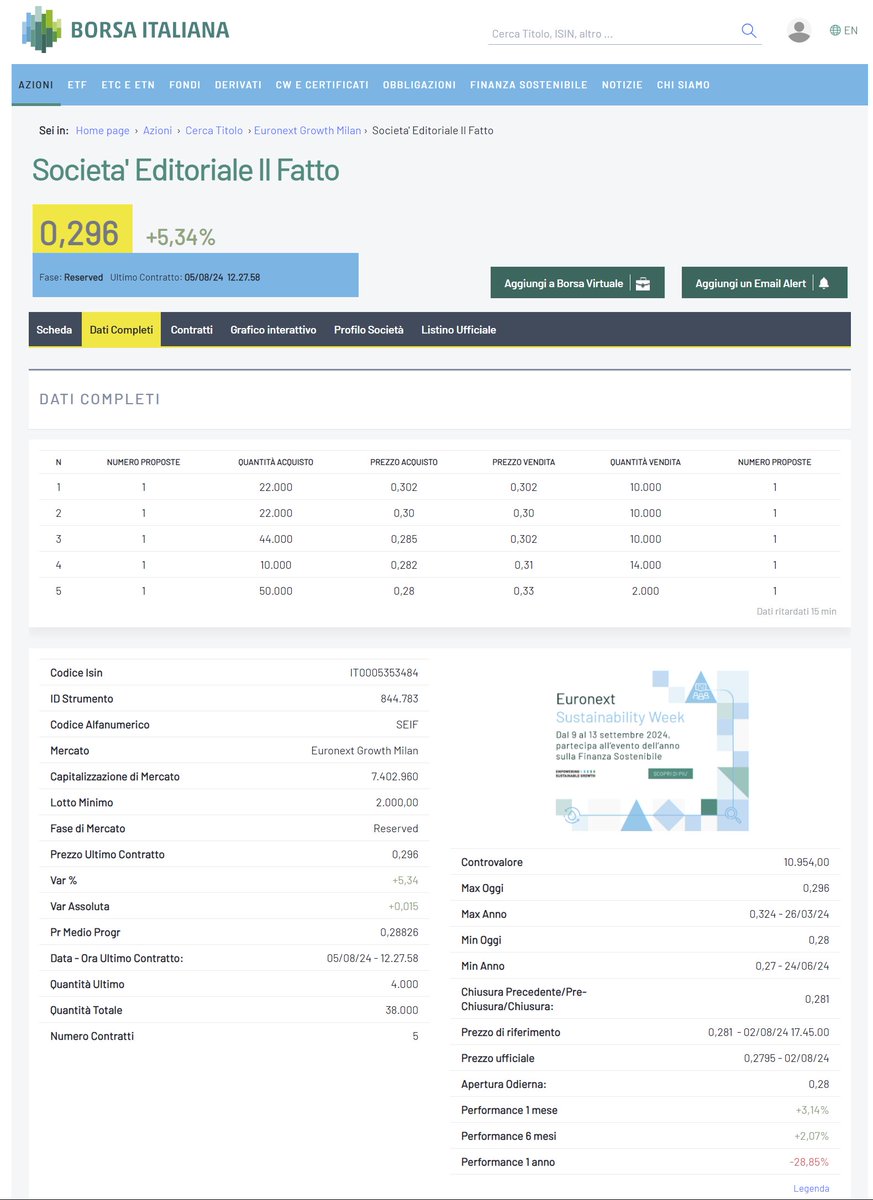Click bid price 0,285 in row 3
This screenshot has width=873, height=1200.
pyautogui.click(x=404, y=539)
